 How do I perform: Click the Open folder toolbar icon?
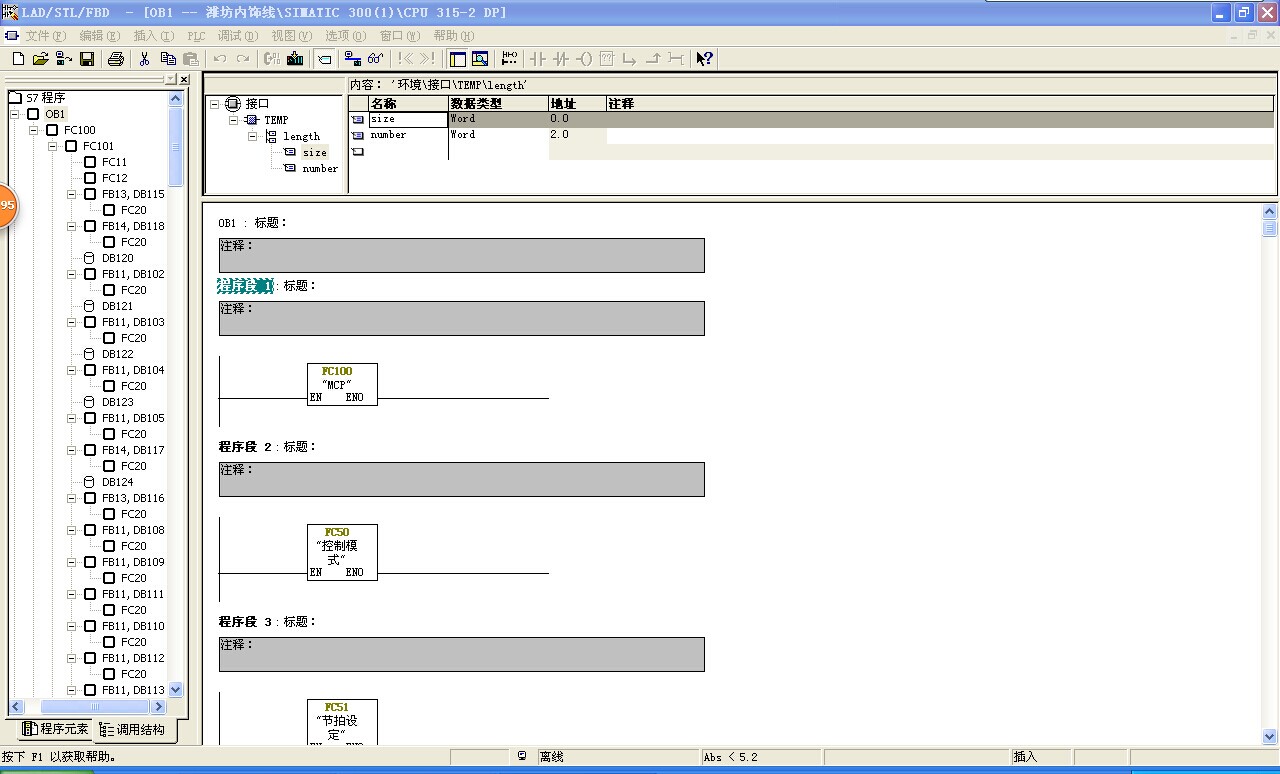point(41,59)
